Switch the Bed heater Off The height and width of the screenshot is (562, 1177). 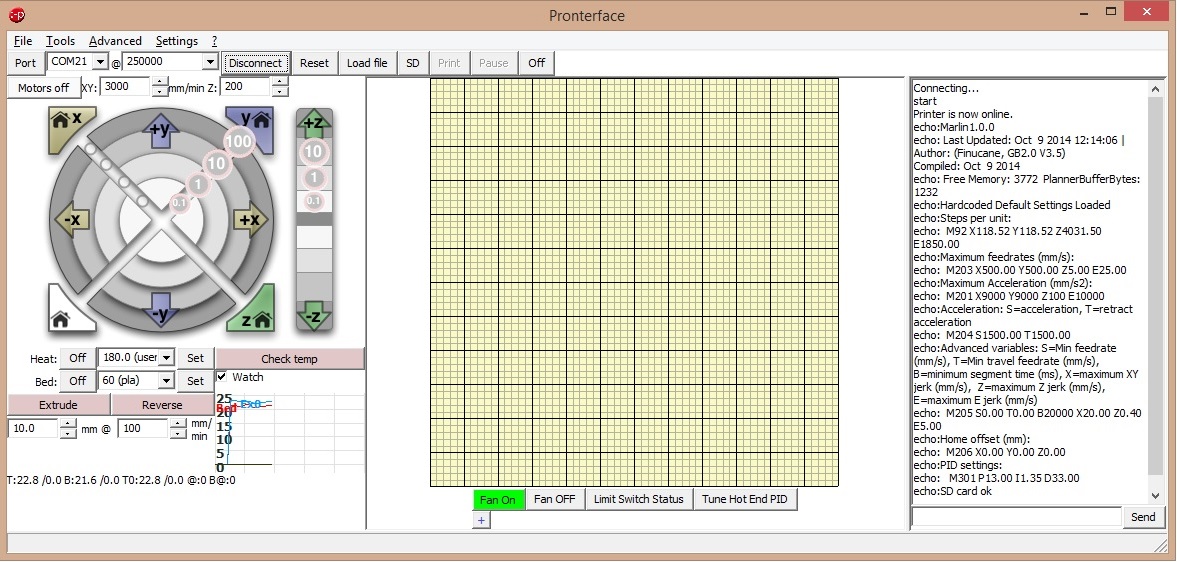tap(77, 381)
